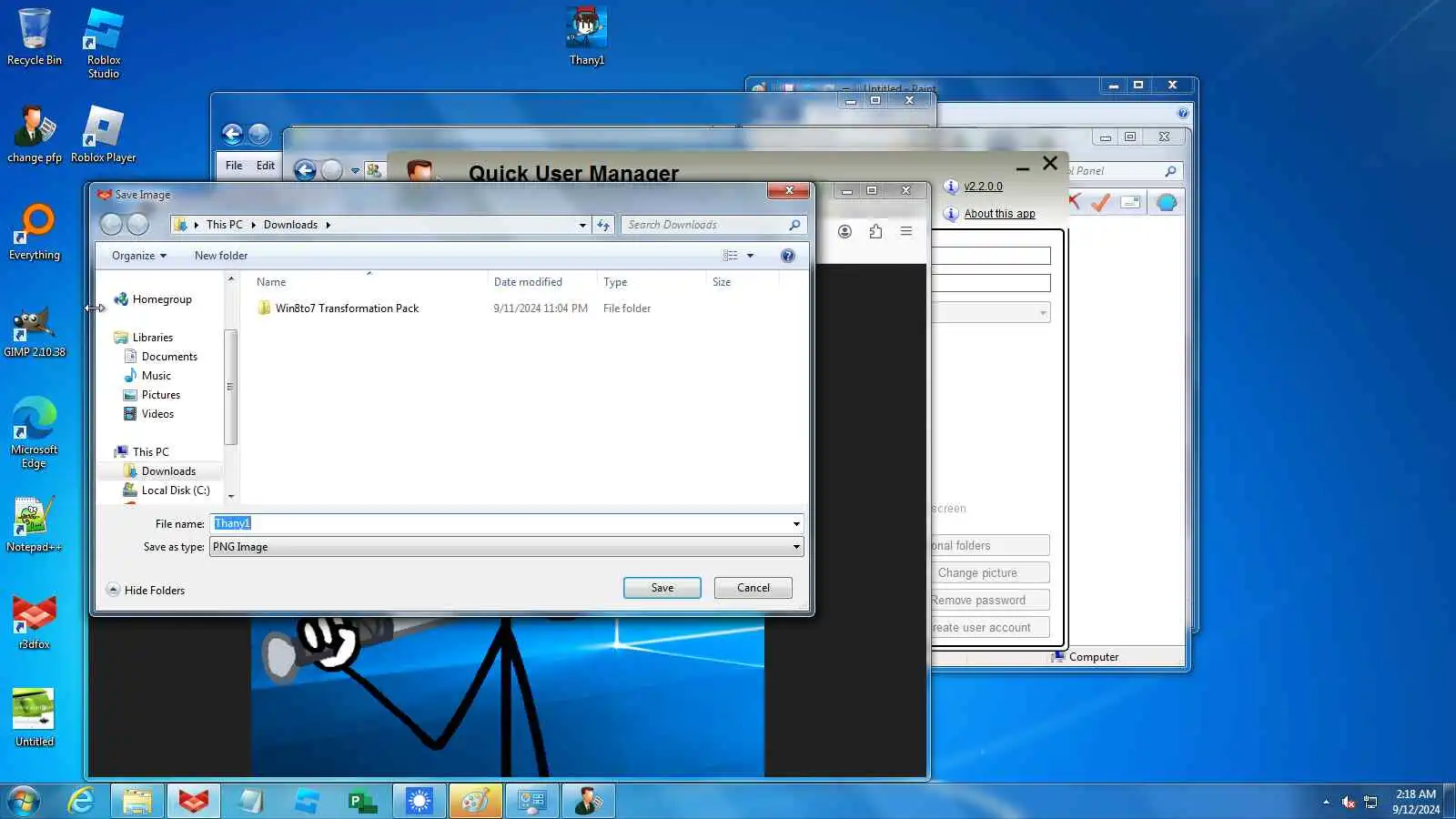Open the Organize dropdown menu
The image size is (1456, 819).
pos(138,256)
